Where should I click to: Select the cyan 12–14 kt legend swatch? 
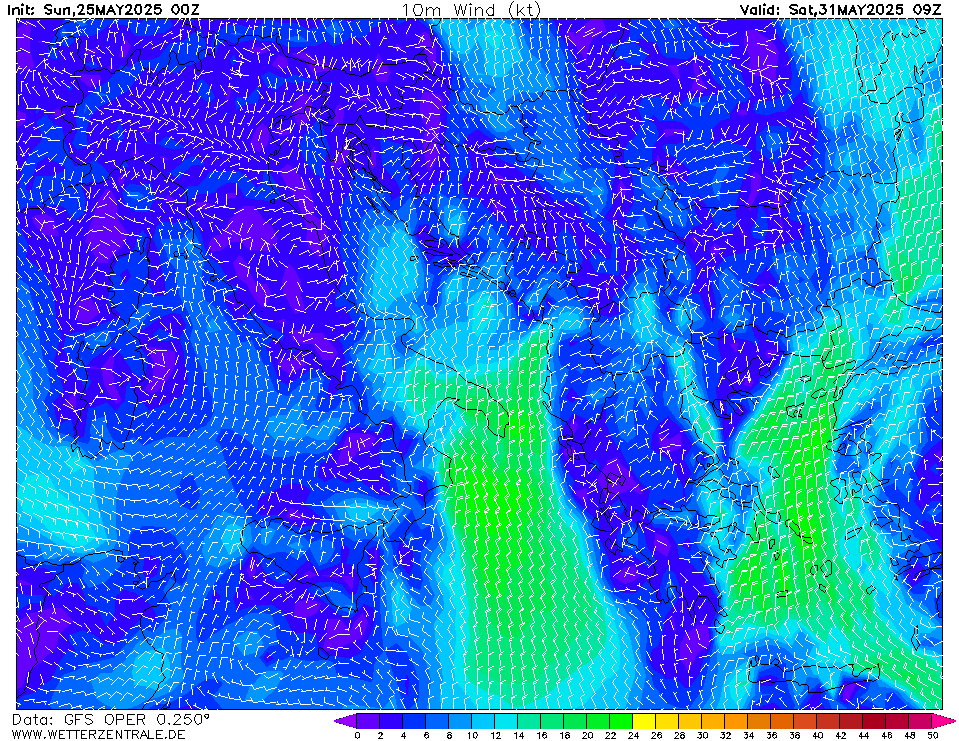[x=506, y=721]
